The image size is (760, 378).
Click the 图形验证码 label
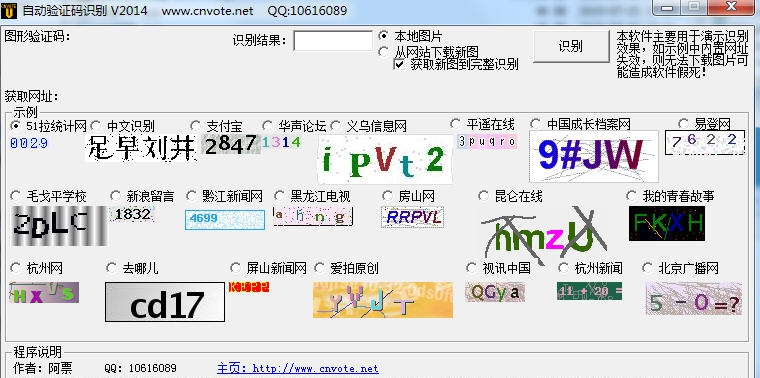point(37,36)
